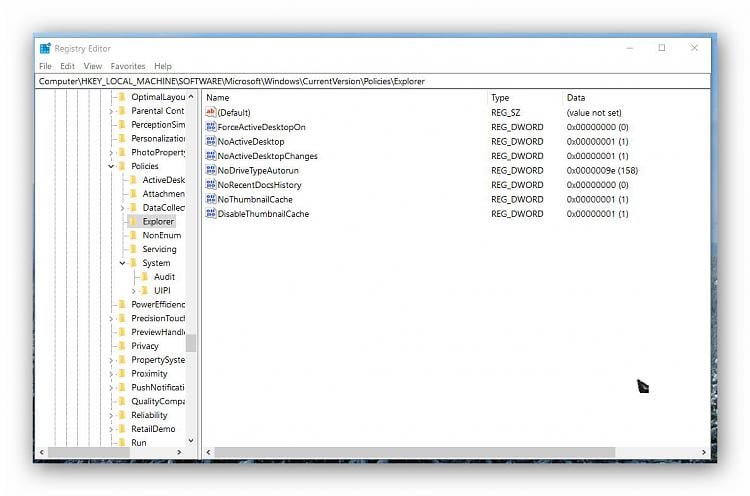This screenshot has height=496, width=750.
Task: Click the DataCollection folder icon
Action: tap(133, 208)
